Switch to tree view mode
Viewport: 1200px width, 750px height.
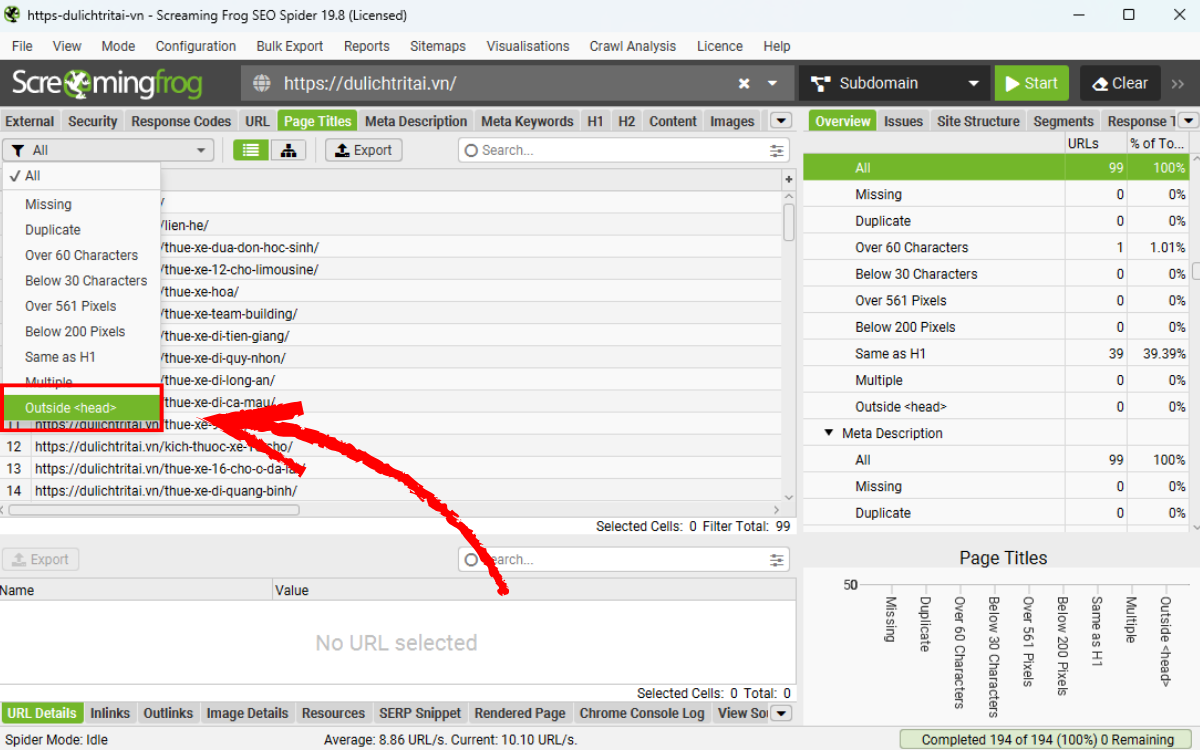click(288, 149)
